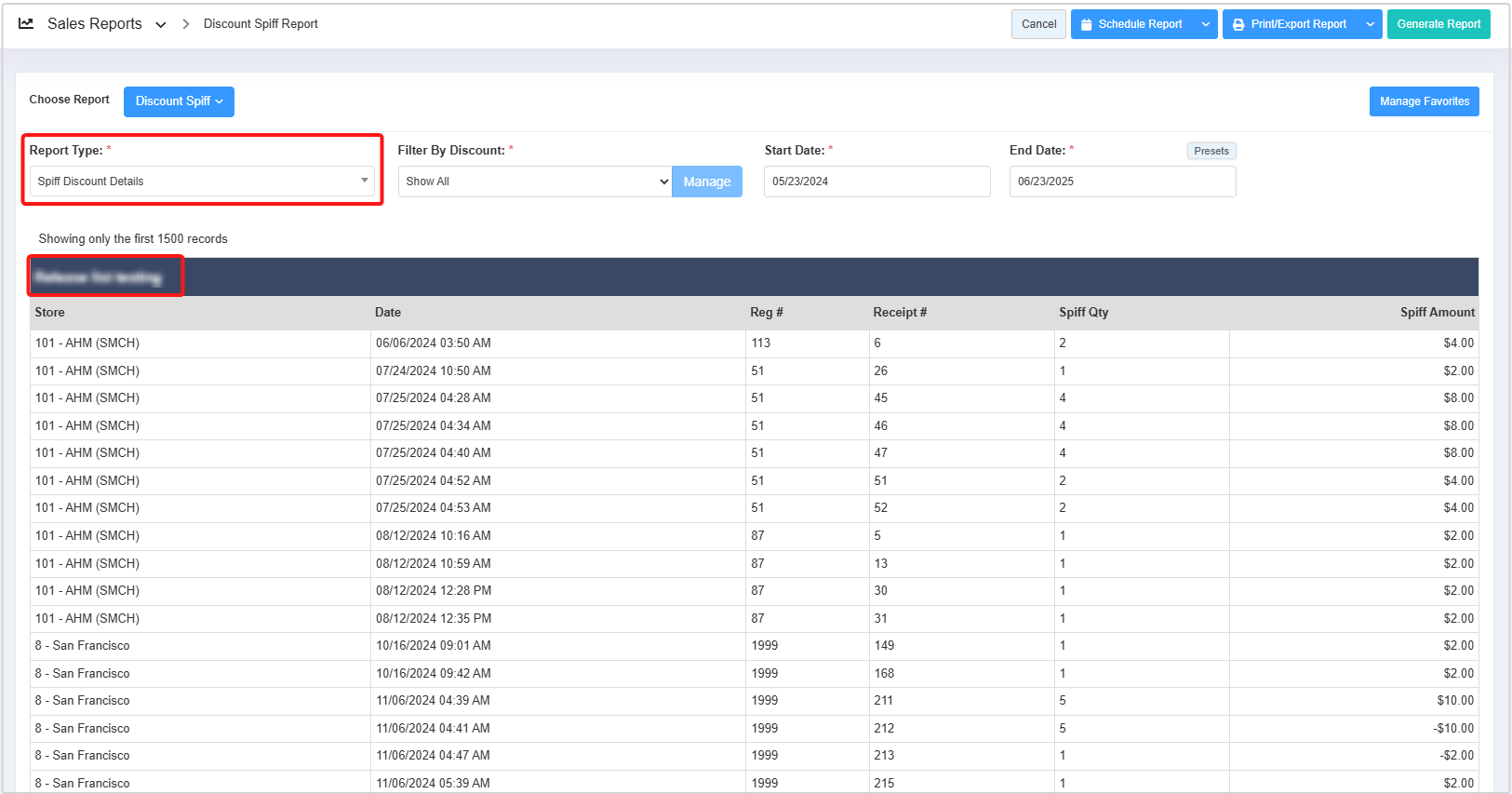
Task: Sort by the Spiff Amount column header
Action: click(x=1437, y=313)
